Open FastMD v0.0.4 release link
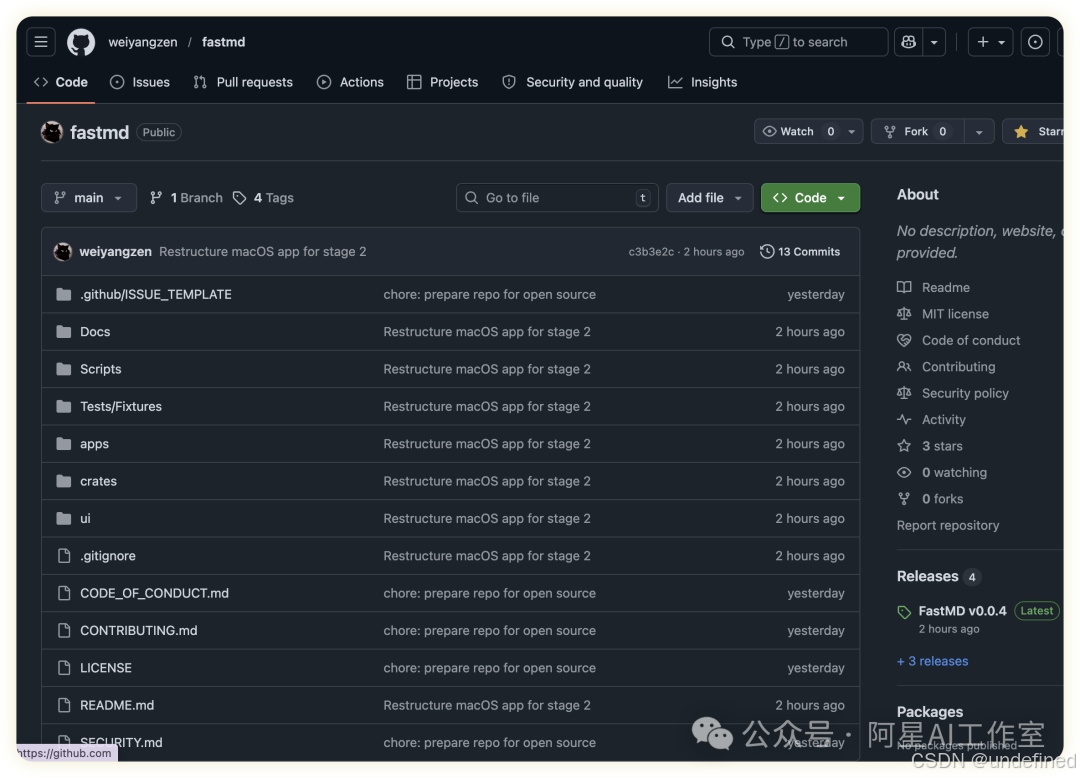Viewport: 1080px width, 778px height. tap(962, 611)
